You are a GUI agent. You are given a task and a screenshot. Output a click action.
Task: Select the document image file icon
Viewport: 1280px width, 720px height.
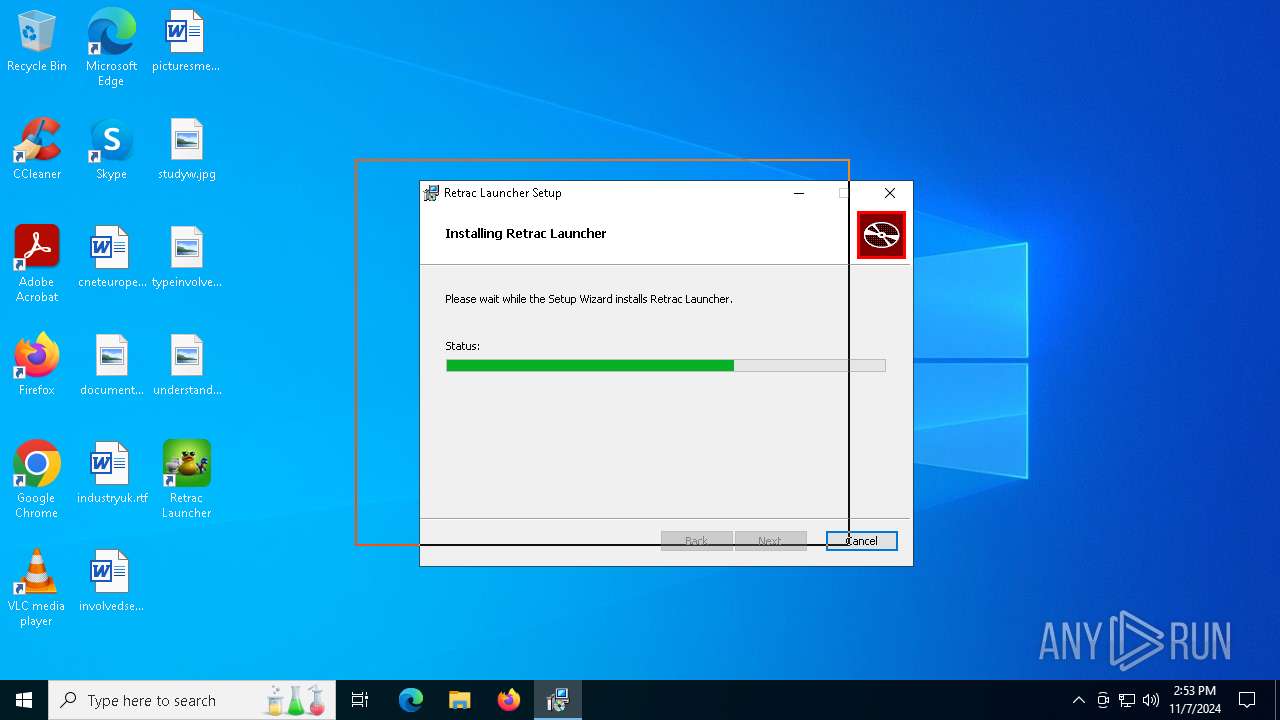(111, 365)
